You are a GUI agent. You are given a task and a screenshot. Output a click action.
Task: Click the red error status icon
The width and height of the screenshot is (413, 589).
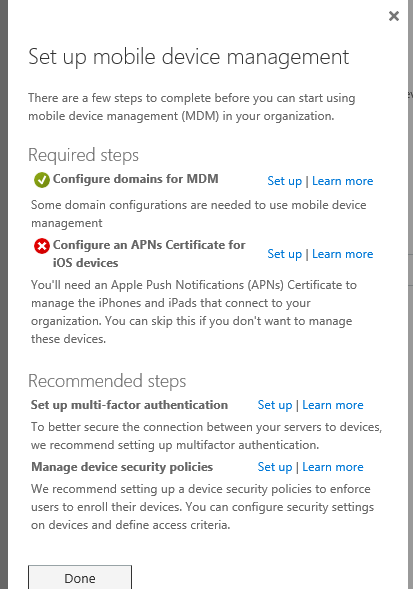click(x=42, y=246)
